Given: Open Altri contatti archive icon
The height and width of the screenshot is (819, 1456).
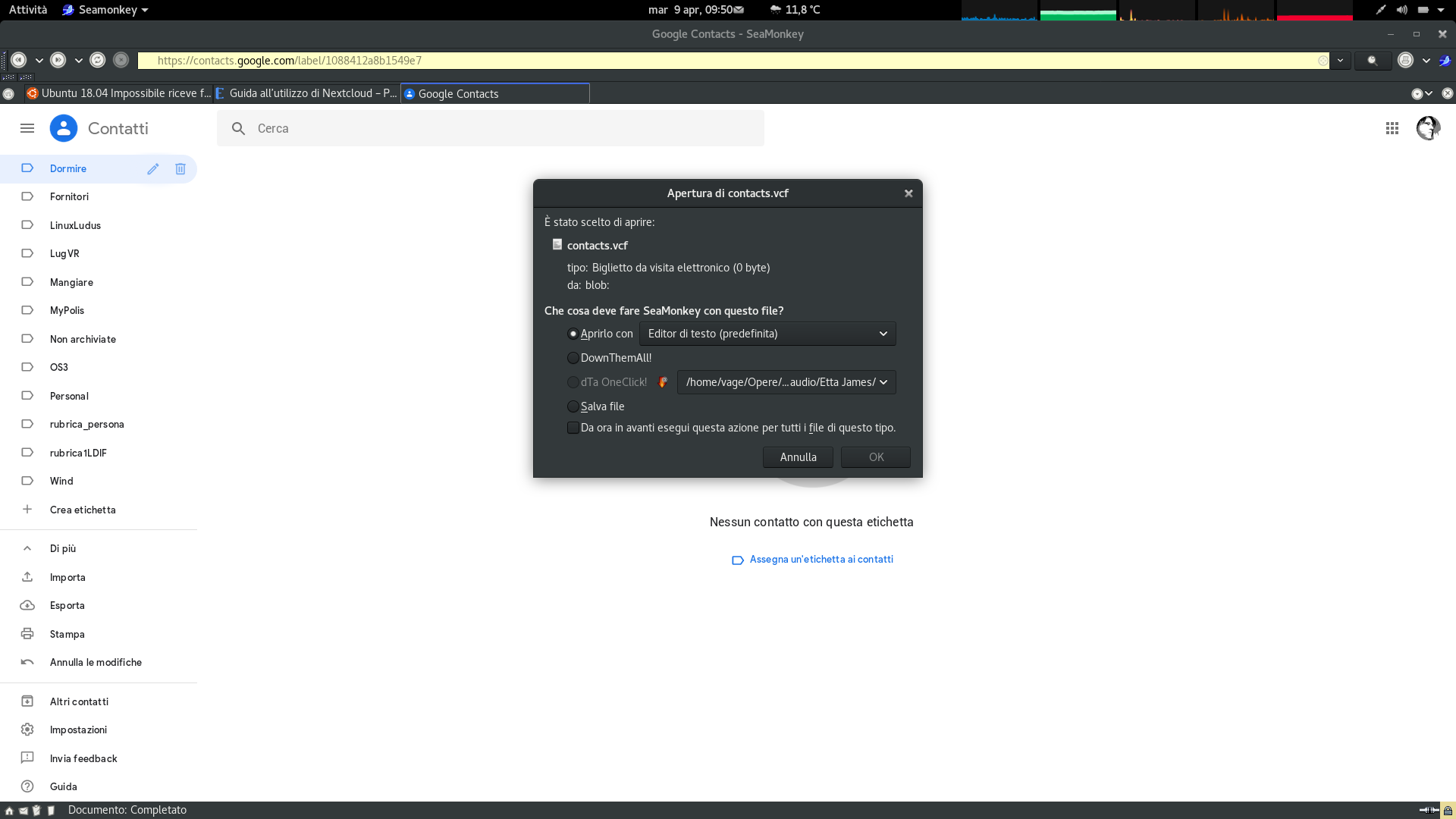Looking at the screenshot, I should click(27, 701).
